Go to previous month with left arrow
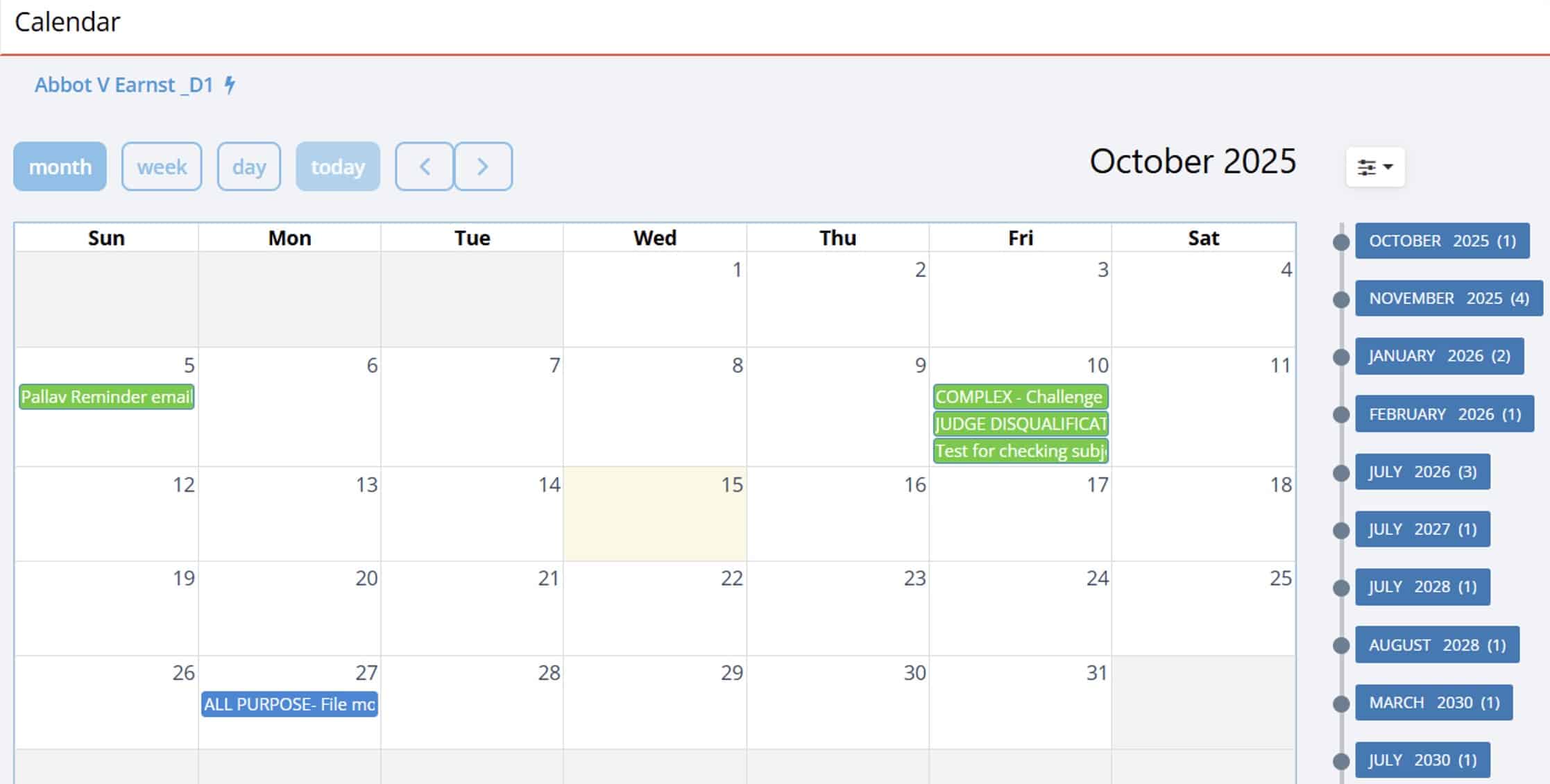Viewport: 1550px width, 784px height. (x=425, y=167)
